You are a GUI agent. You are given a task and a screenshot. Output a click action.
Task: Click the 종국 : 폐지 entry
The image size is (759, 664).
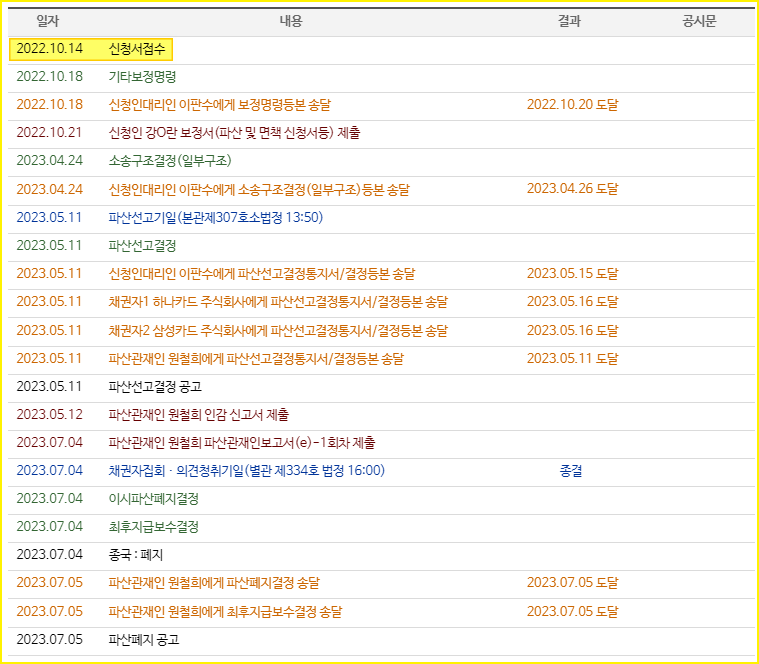[136, 555]
